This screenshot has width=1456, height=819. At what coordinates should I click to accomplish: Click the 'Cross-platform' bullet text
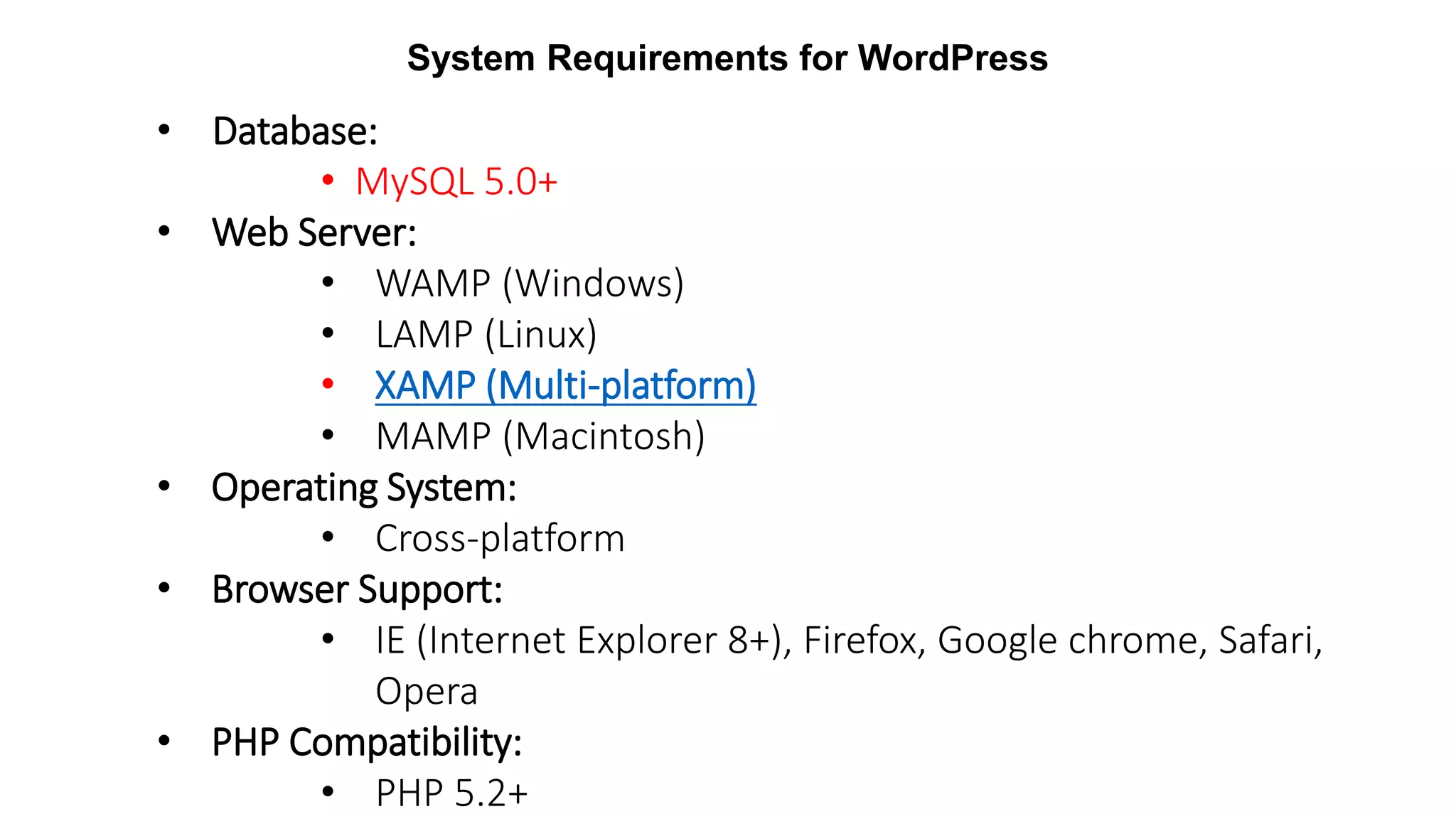(x=500, y=538)
